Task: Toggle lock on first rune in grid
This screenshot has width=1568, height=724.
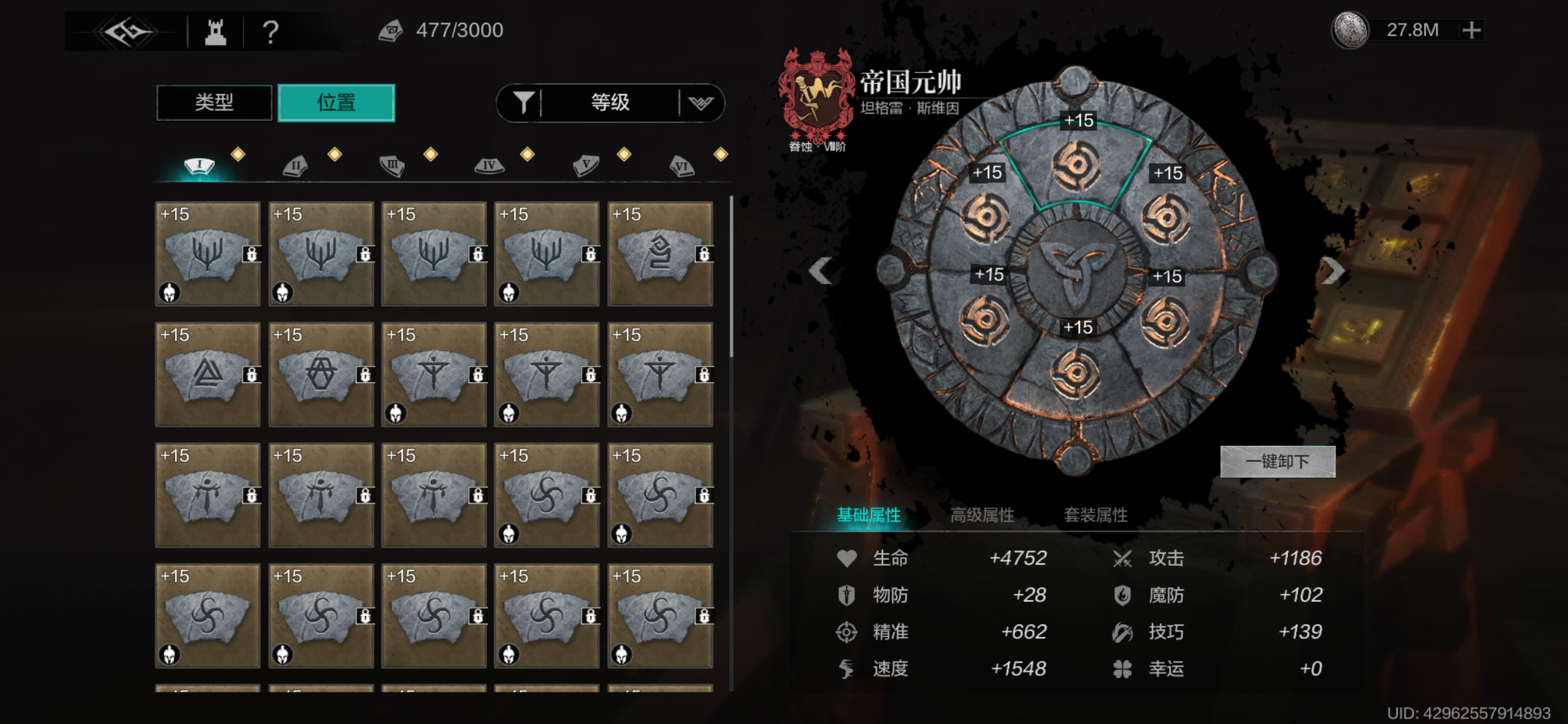Action: (x=251, y=254)
